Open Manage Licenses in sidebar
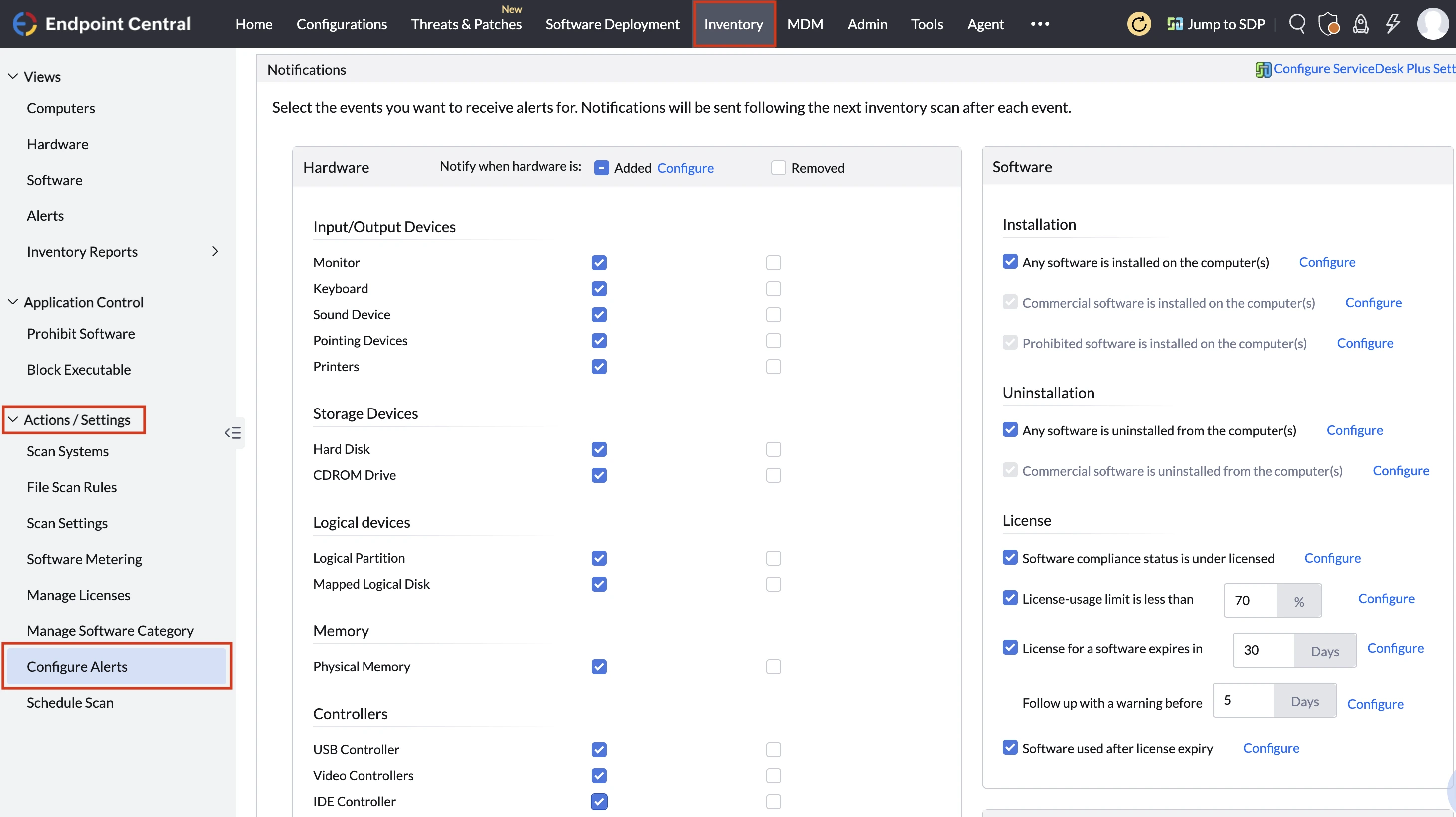 [79, 595]
